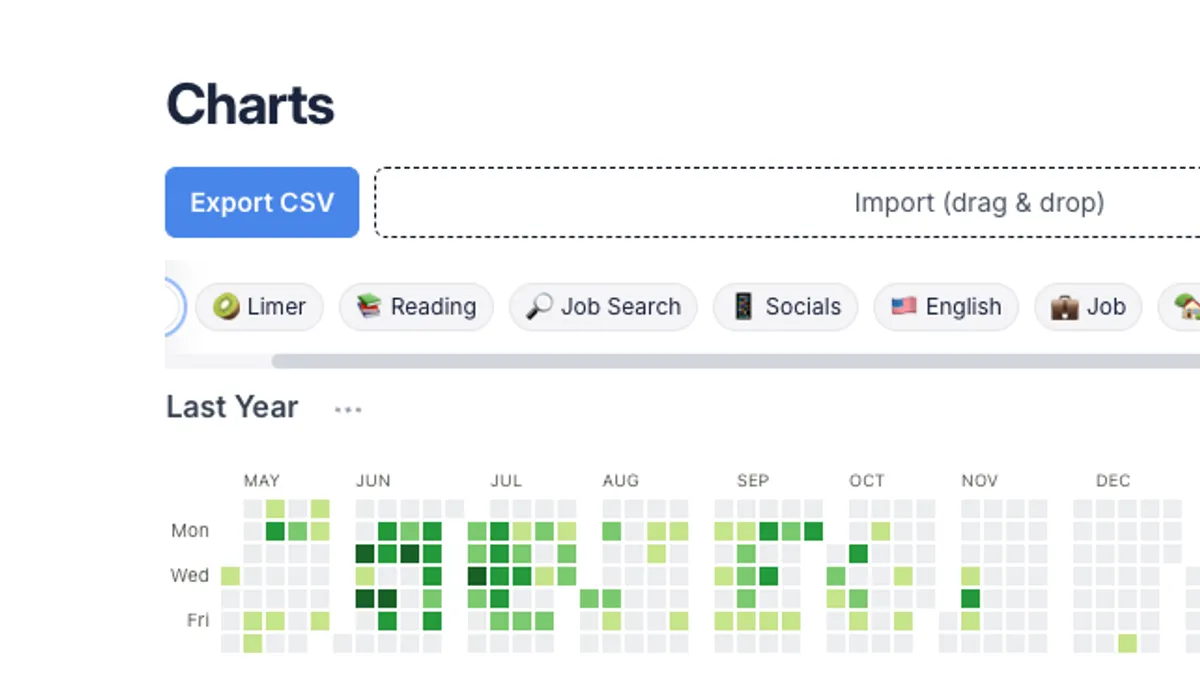The width and height of the screenshot is (1200, 692).
Task: Choose the Socials filter chip
Action: point(786,307)
